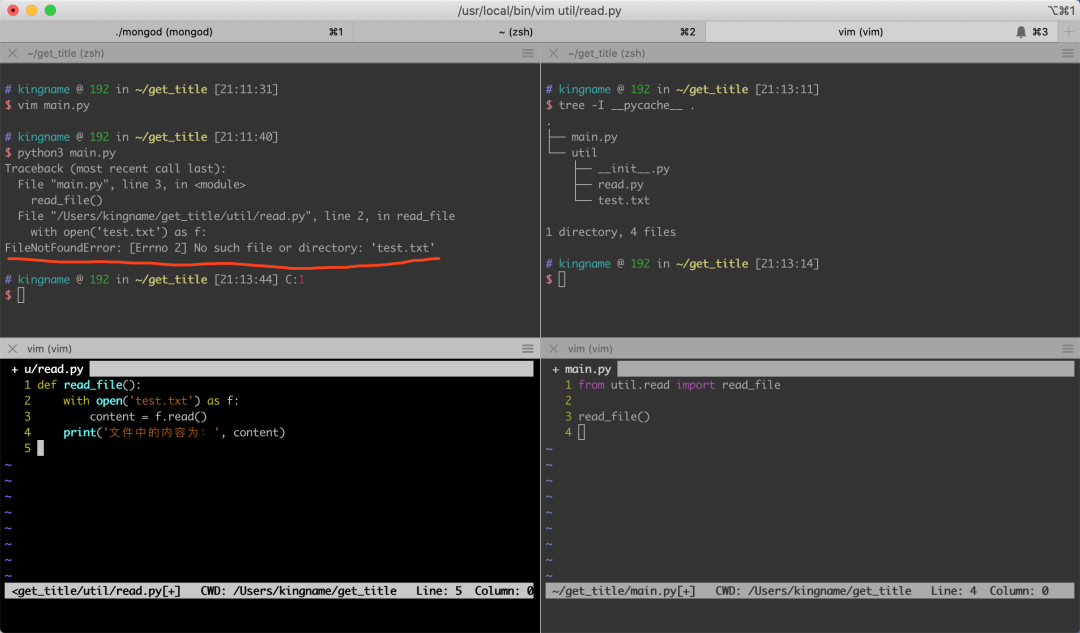Click 'main.py' in the tree output
This screenshot has width=1080, height=633.
point(594,137)
